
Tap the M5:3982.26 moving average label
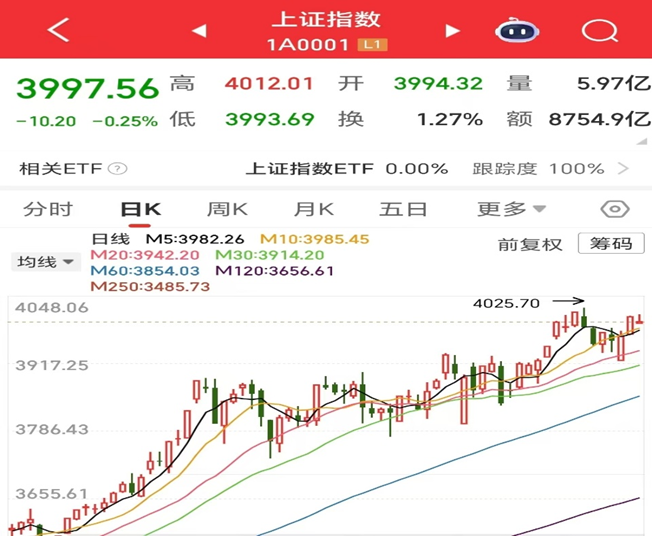point(195,239)
